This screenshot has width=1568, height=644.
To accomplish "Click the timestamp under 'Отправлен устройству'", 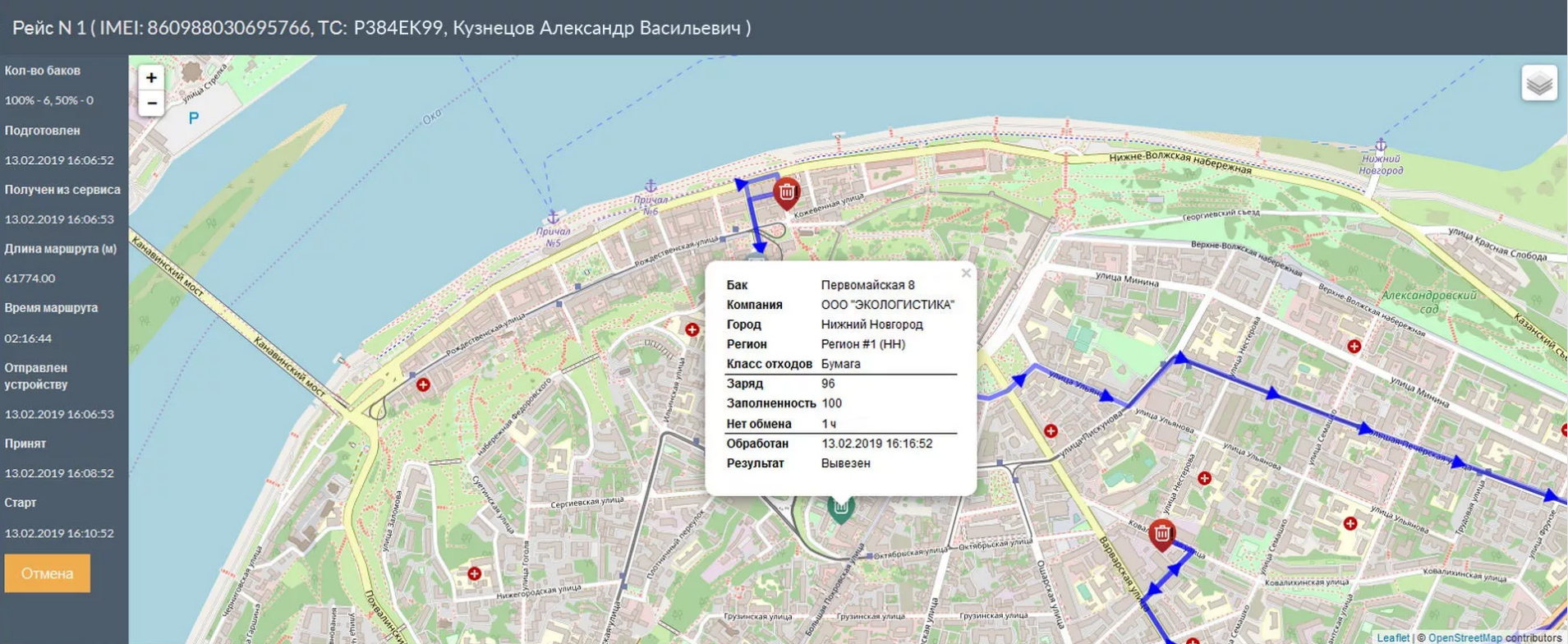I will (x=59, y=414).
